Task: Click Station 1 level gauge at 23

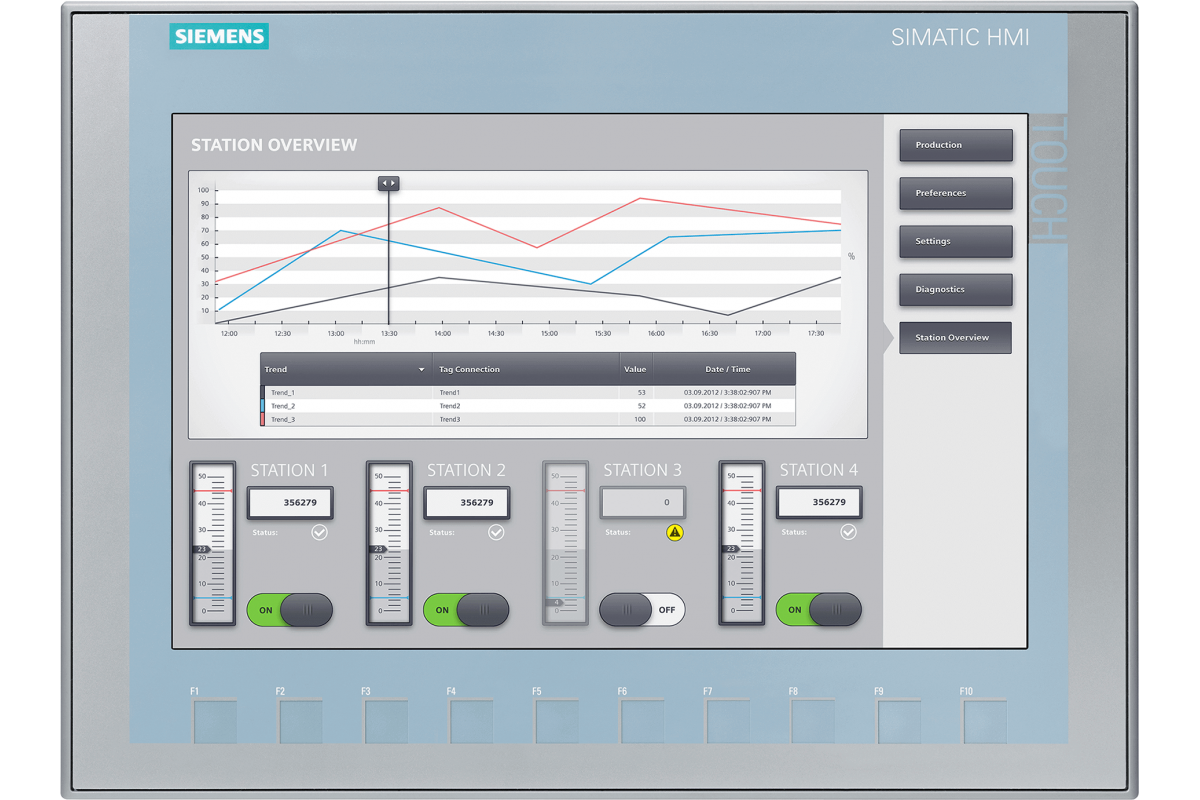Action: tap(203, 549)
